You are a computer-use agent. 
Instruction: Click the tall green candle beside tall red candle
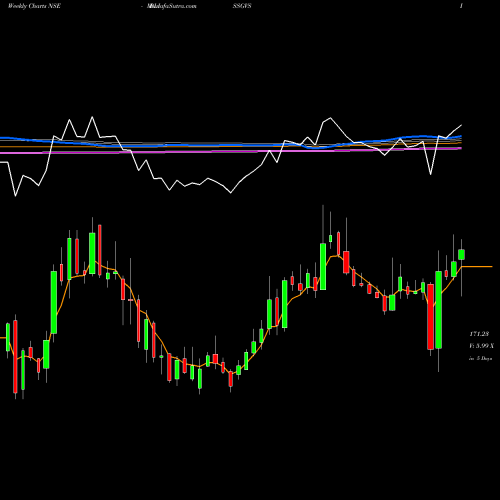click(x=438, y=310)
